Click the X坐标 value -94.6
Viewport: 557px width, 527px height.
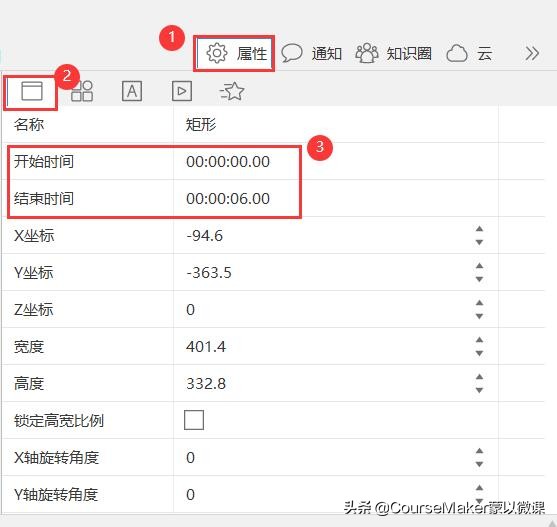click(205, 236)
